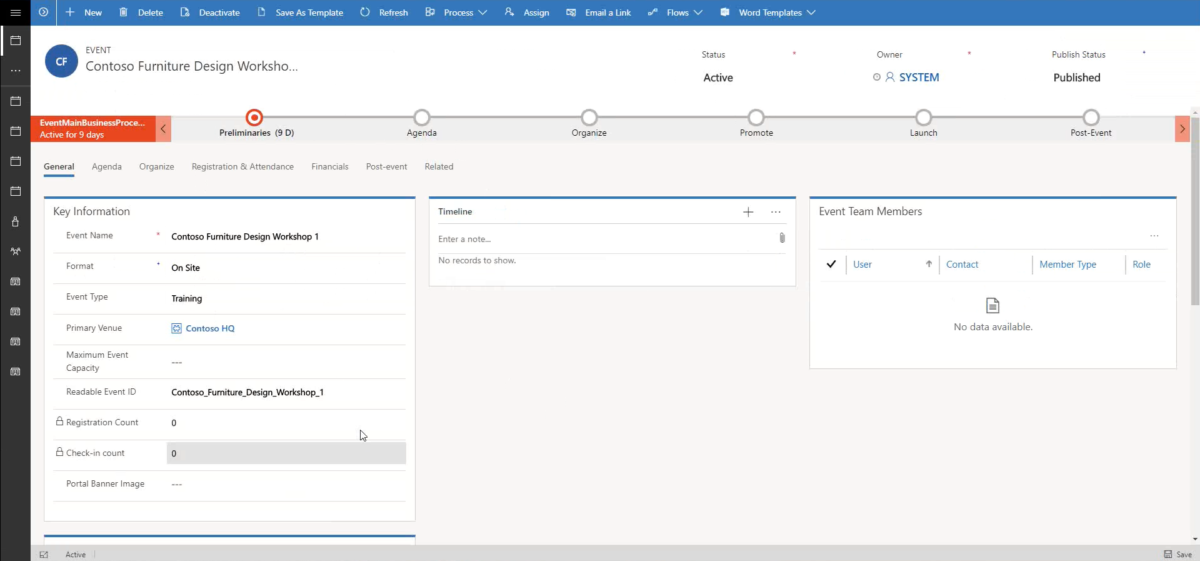Expand the Flows dropdown
Screen dimensions: 1200x561
pyautogui.click(x=675, y=12)
